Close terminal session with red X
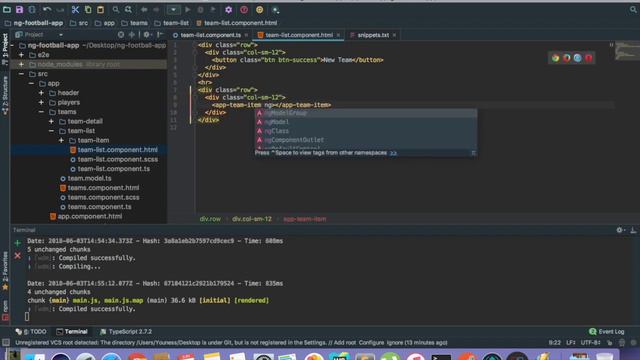Viewport: 640px width, 360px height. 18,256
